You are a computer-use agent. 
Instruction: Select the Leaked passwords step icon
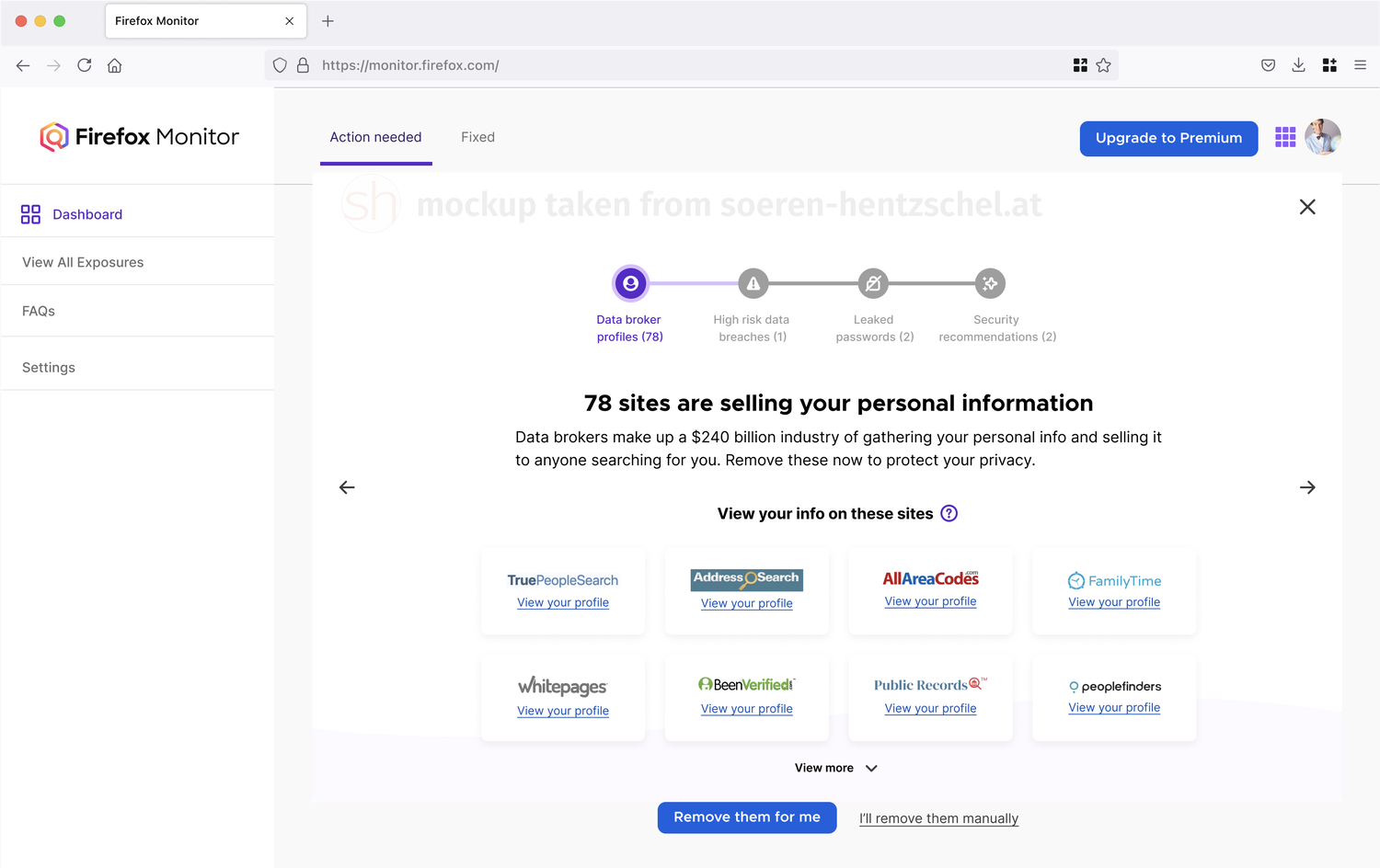(x=873, y=284)
